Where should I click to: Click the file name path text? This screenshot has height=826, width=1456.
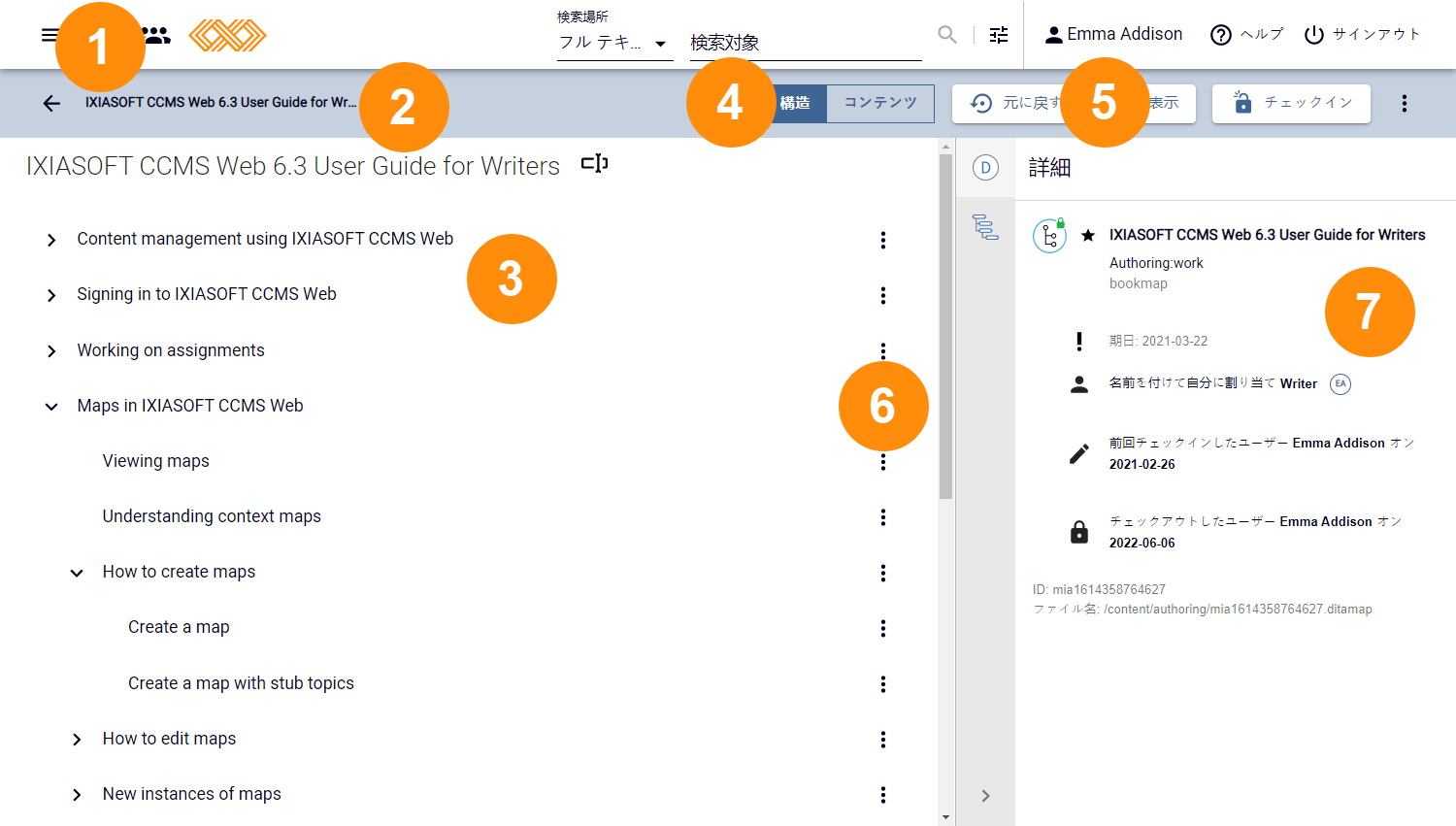(1203, 610)
